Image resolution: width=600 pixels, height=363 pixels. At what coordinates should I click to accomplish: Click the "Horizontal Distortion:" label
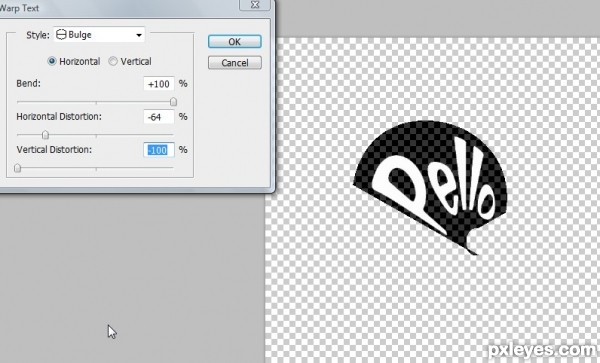(x=59, y=117)
